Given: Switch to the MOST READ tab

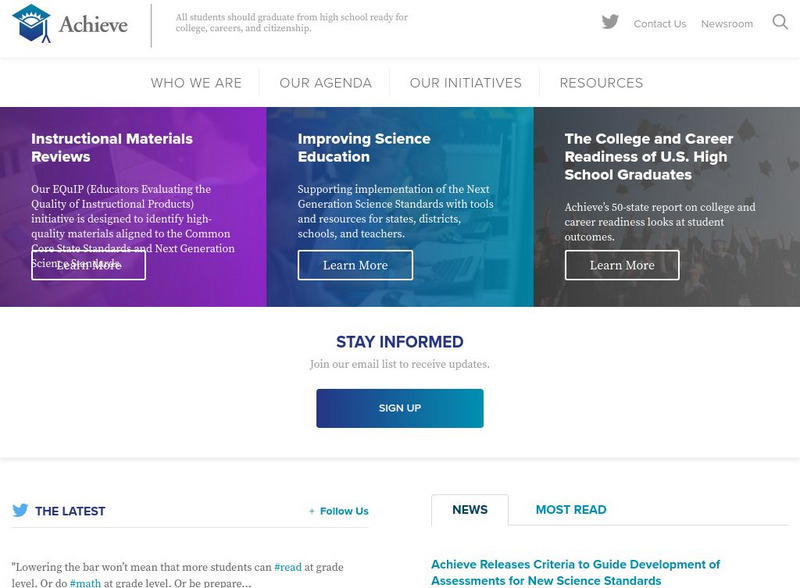Looking at the screenshot, I should pyautogui.click(x=572, y=509).
